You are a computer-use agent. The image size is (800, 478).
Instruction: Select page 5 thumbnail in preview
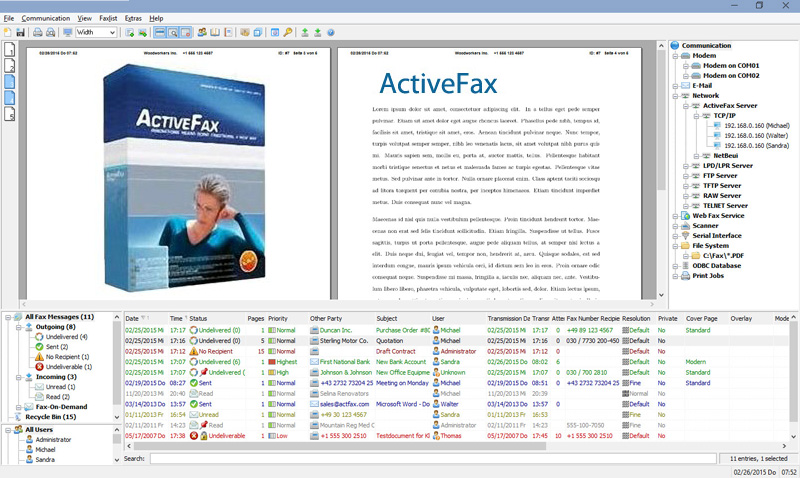[x=9, y=114]
